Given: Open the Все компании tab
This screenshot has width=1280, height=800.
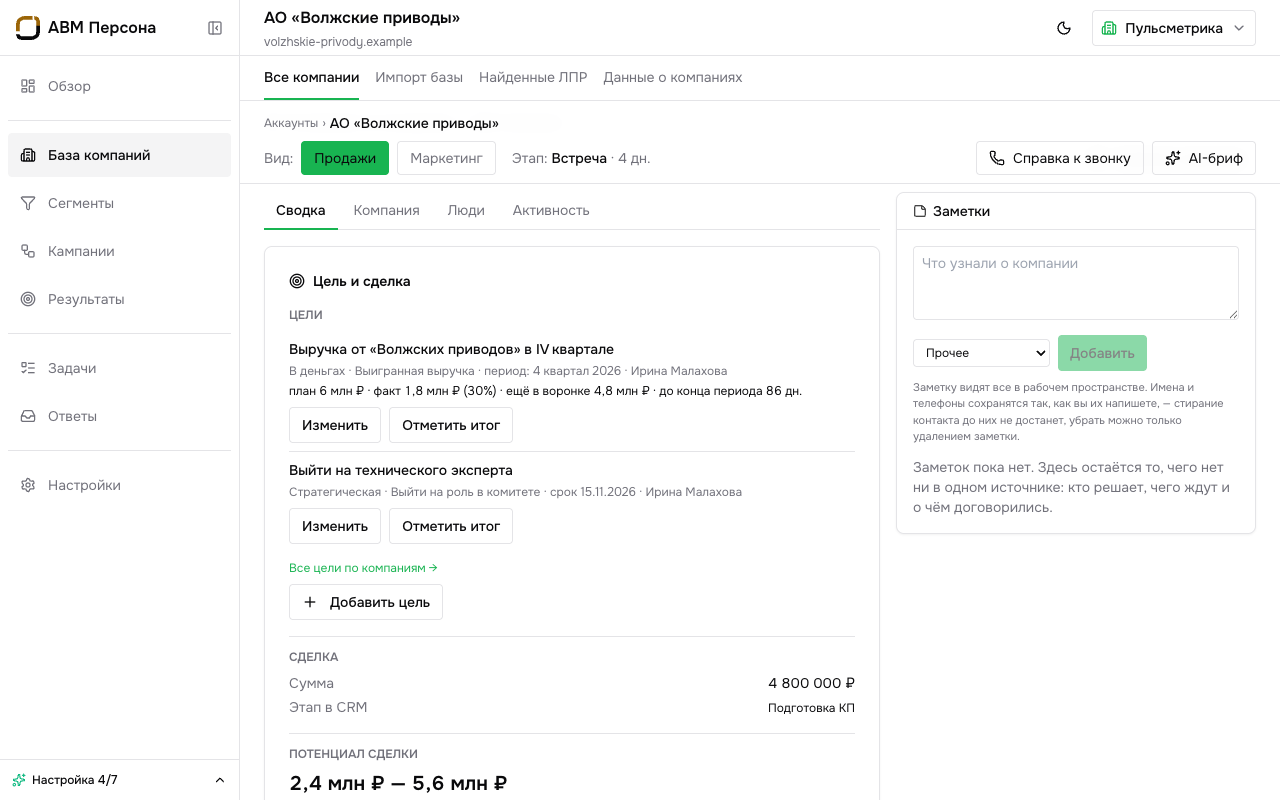Looking at the screenshot, I should (312, 77).
